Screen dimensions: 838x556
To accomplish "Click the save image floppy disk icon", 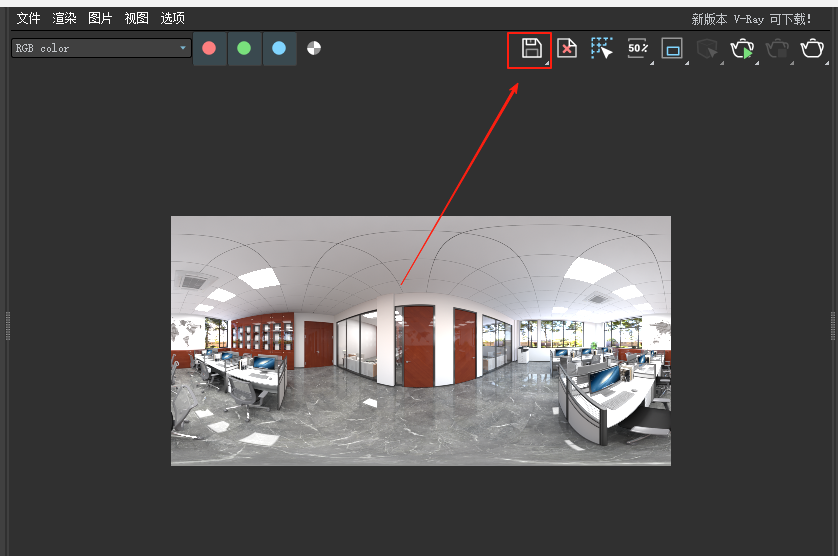I will pos(531,49).
